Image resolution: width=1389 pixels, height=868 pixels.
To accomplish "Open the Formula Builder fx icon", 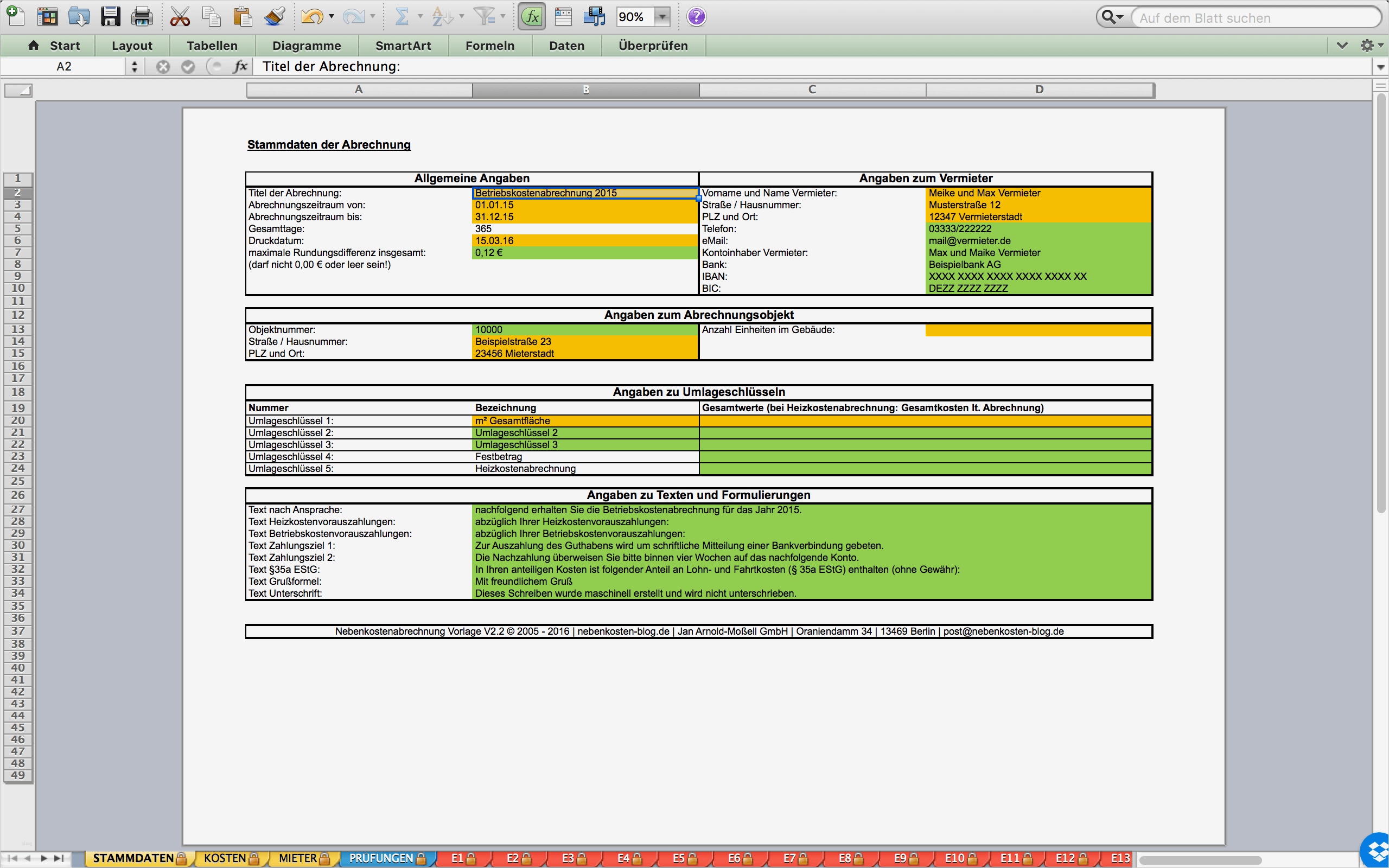I will pyautogui.click(x=530, y=16).
